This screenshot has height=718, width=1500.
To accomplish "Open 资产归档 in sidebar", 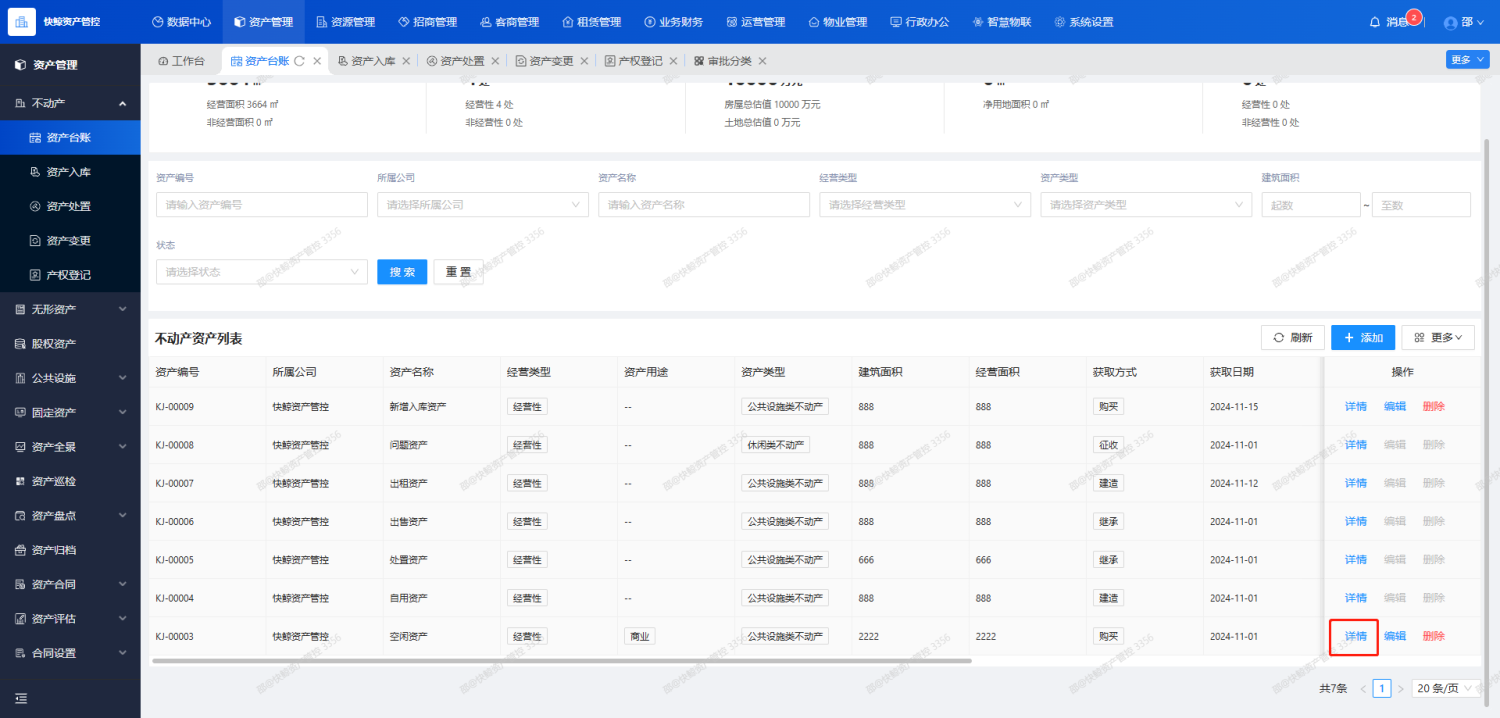I will pyautogui.click(x=70, y=550).
